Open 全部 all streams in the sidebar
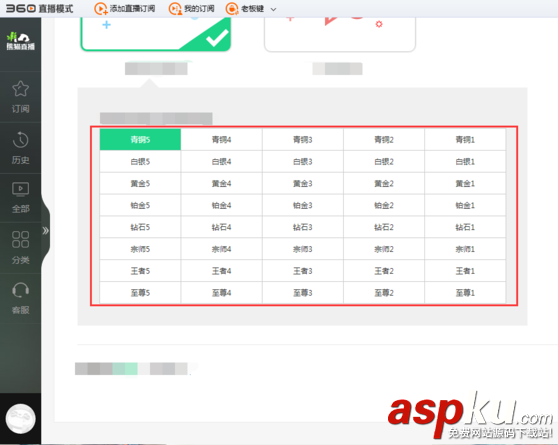558x445 pixels. 20,198
